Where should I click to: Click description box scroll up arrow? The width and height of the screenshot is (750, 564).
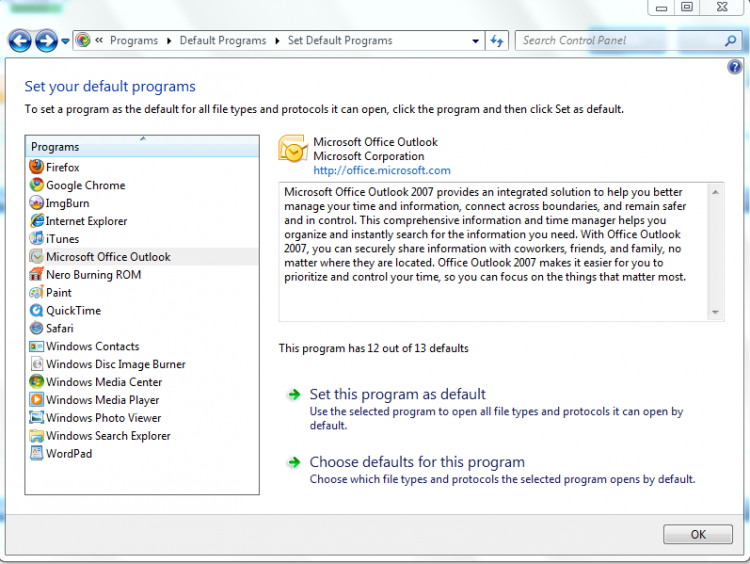[x=715, y=192]
